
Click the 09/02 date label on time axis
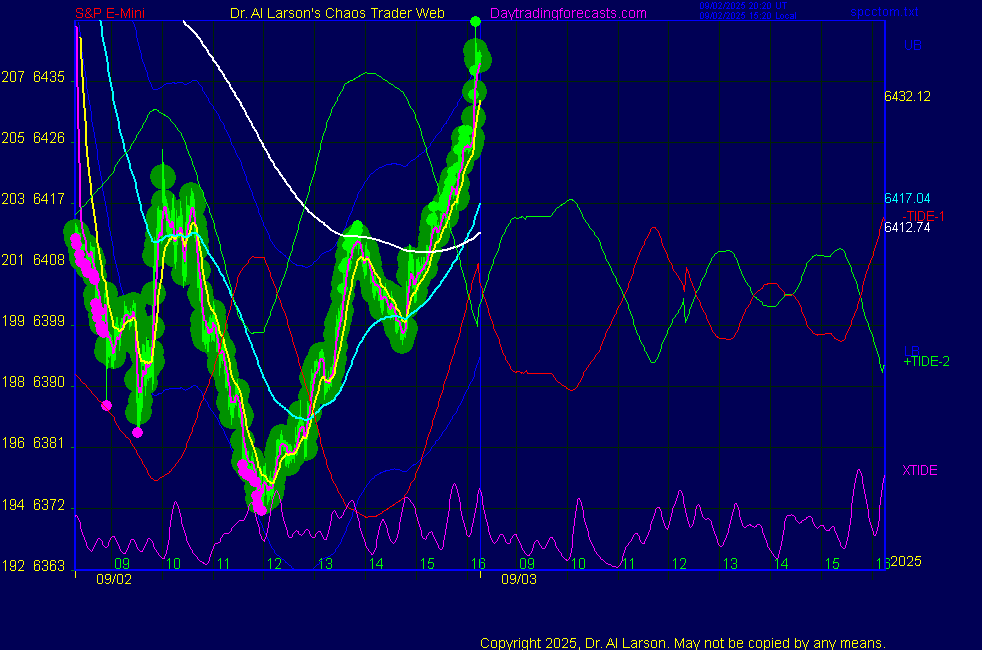coord(113,579)
